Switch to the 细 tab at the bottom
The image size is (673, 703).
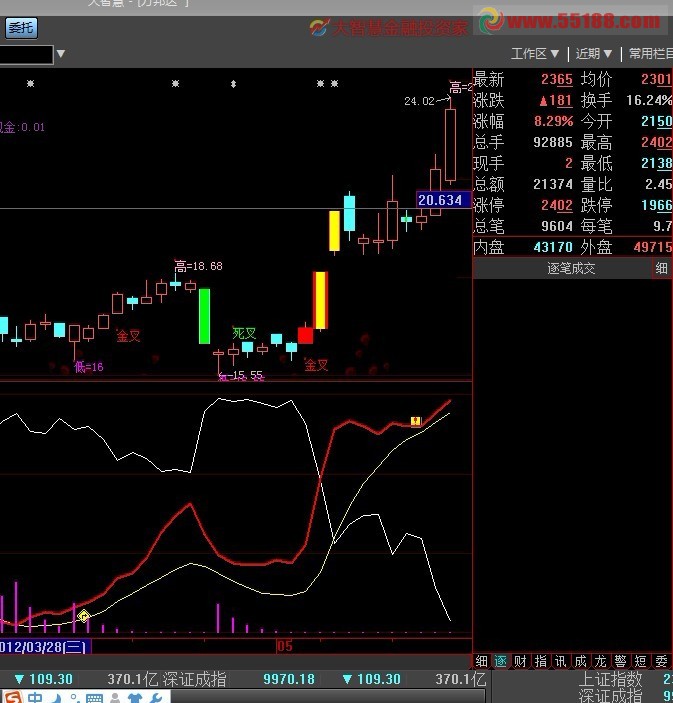pyautogui.click(x=481, y=661)
